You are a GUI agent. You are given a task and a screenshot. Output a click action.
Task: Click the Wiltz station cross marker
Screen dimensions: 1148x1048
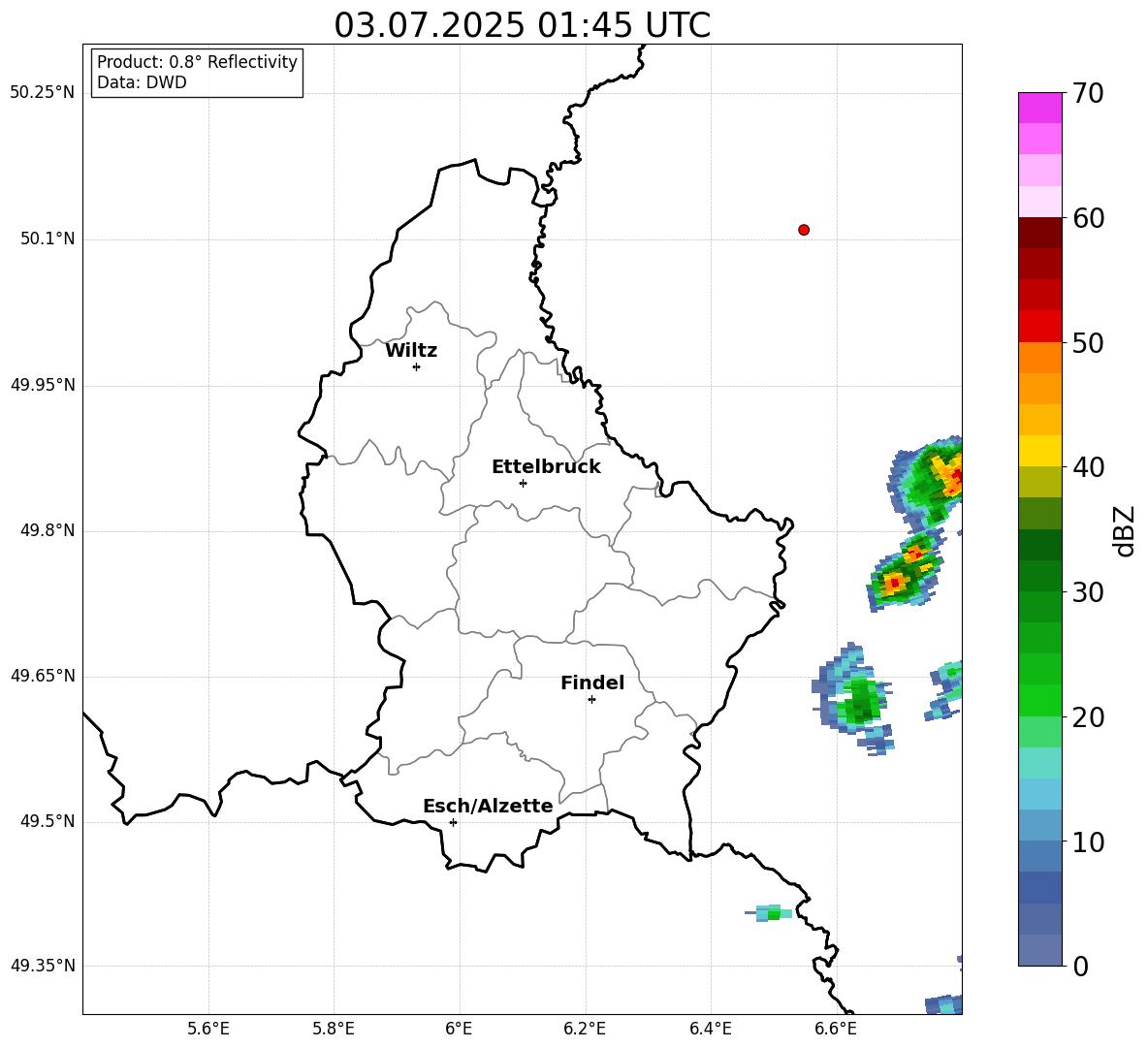[x=417, y=366]
